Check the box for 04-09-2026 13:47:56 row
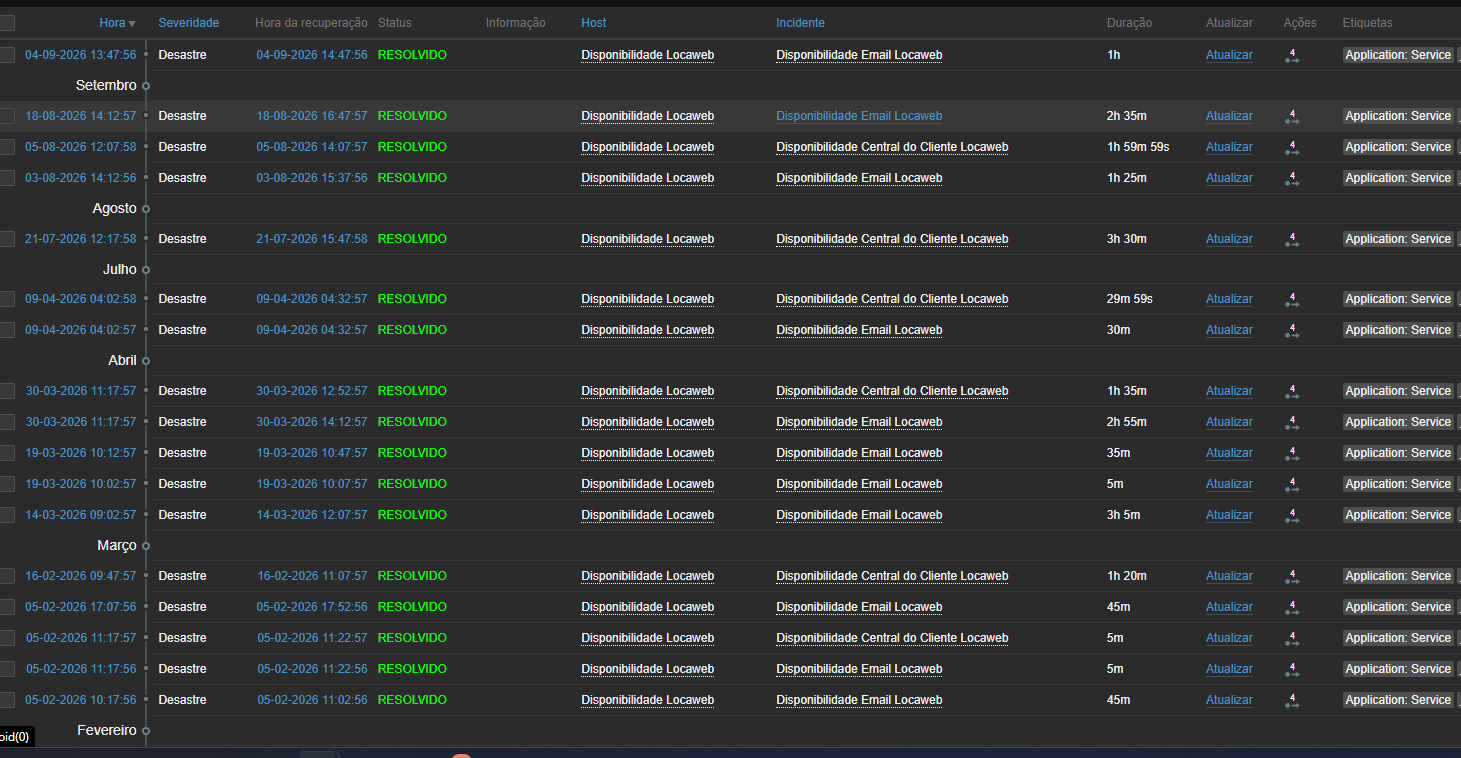The height and width of the screenshot is (758, 1461). pos(7,55)
